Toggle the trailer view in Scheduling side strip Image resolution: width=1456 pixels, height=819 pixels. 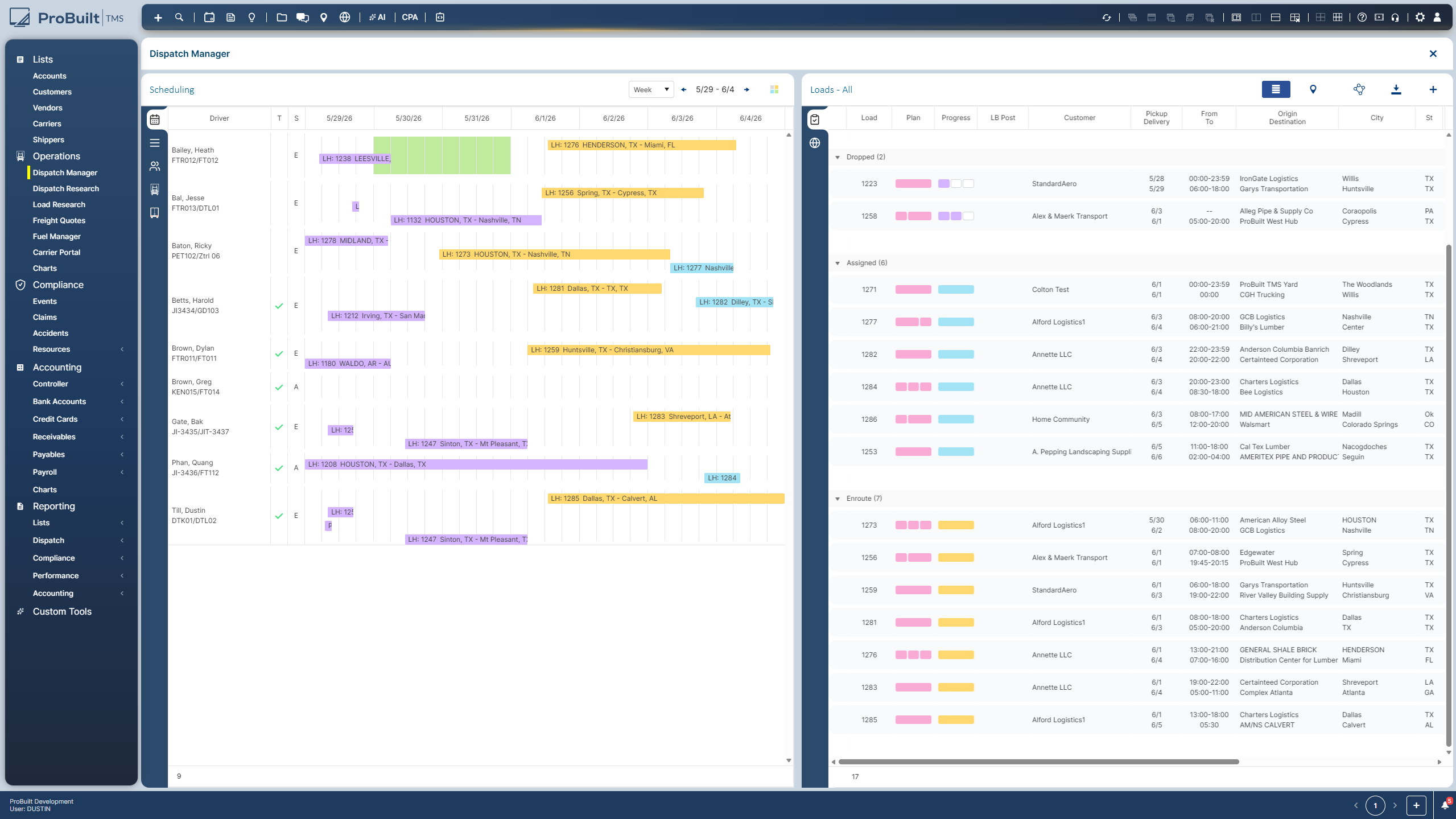(x=155, y=213)
